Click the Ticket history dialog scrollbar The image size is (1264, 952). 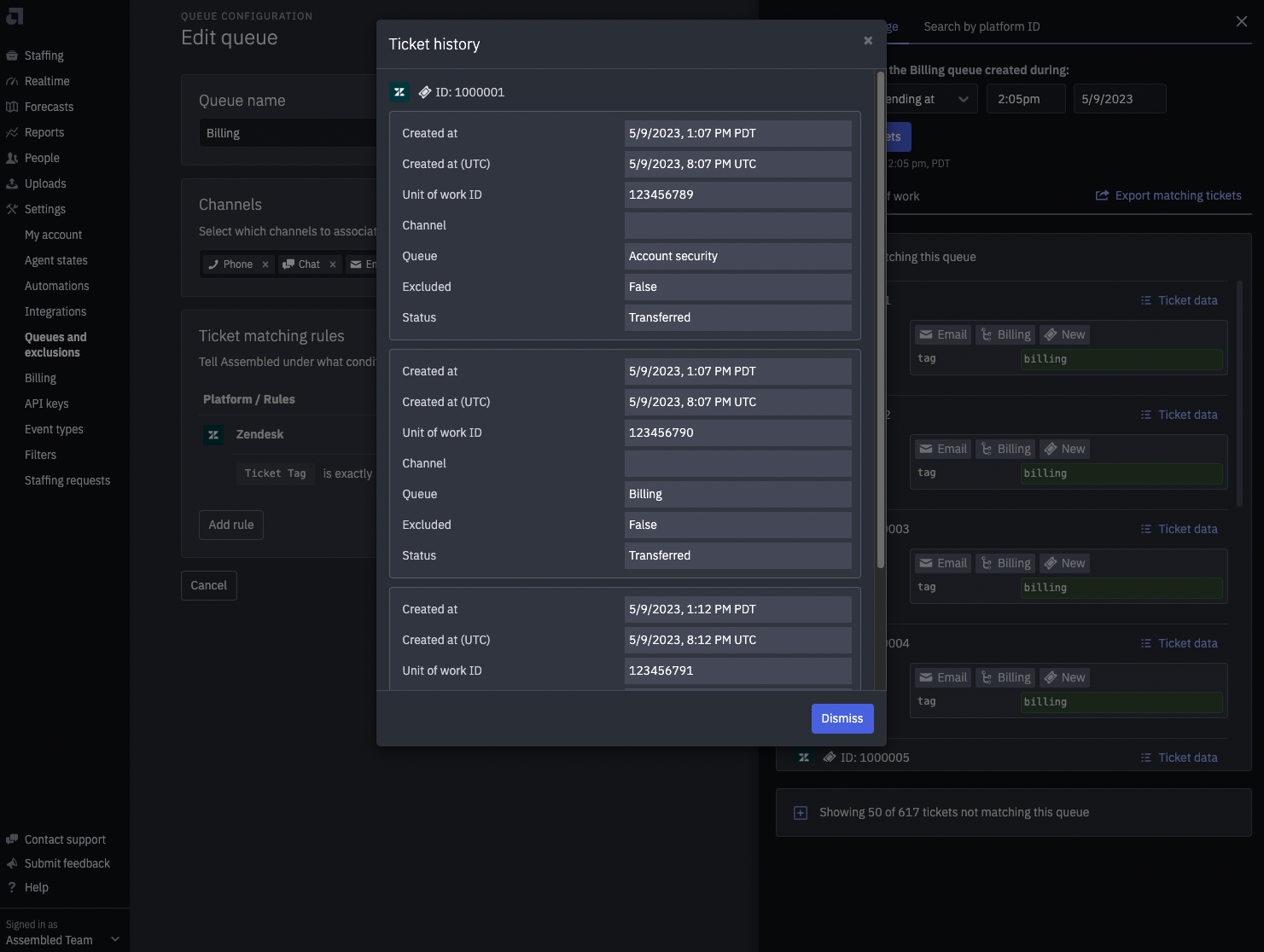point(881,320)
